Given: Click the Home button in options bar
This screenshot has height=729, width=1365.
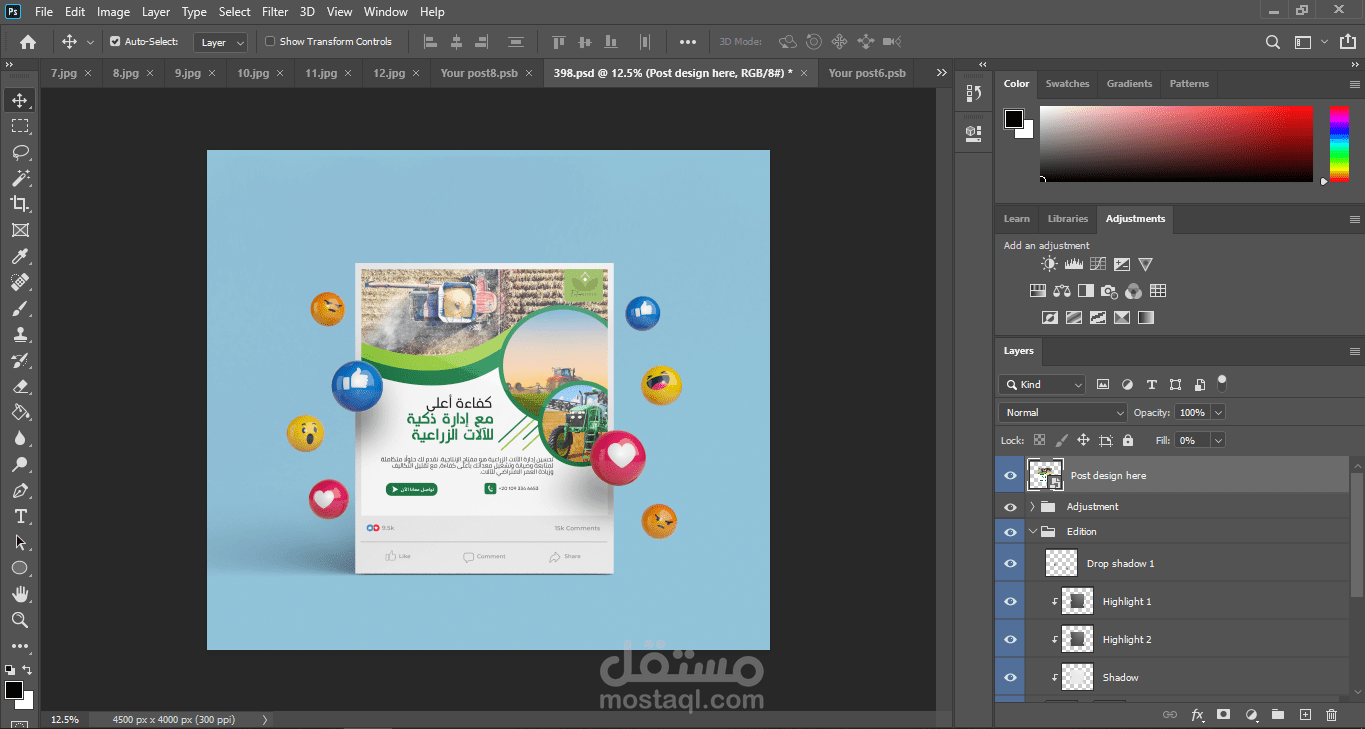Looking at the screenshot, I should tap(28, 42).
